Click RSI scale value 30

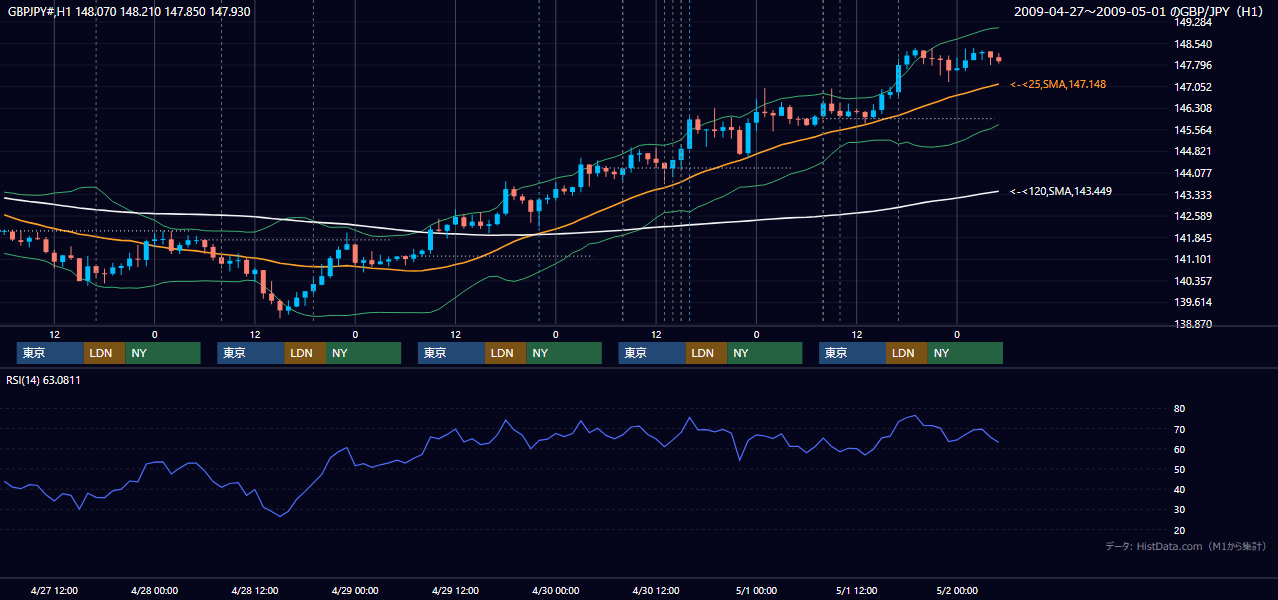pyautogui.click(x=1180, y=510)
